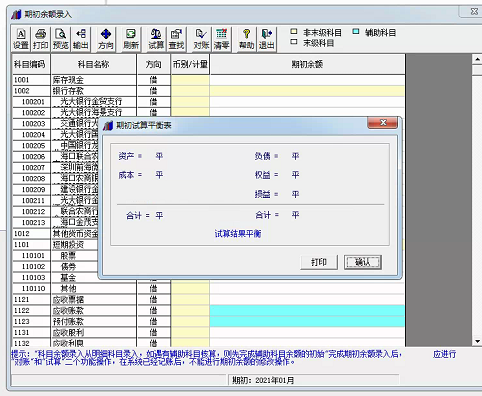Click the 辅助科目 cyan legend swatch
The height and width of the screenshot is (396, 482).
pos(356,32)
